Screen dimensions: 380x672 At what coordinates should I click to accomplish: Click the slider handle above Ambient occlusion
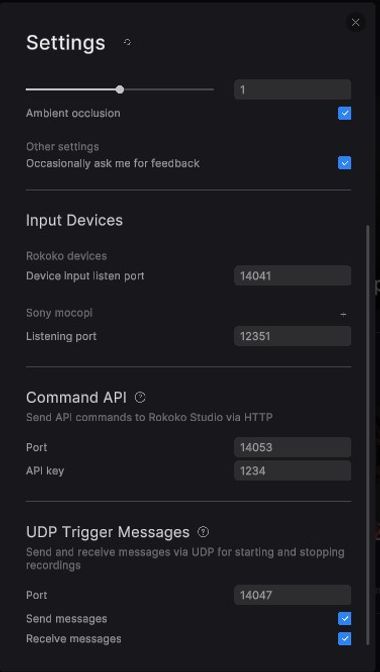point(120,89)
